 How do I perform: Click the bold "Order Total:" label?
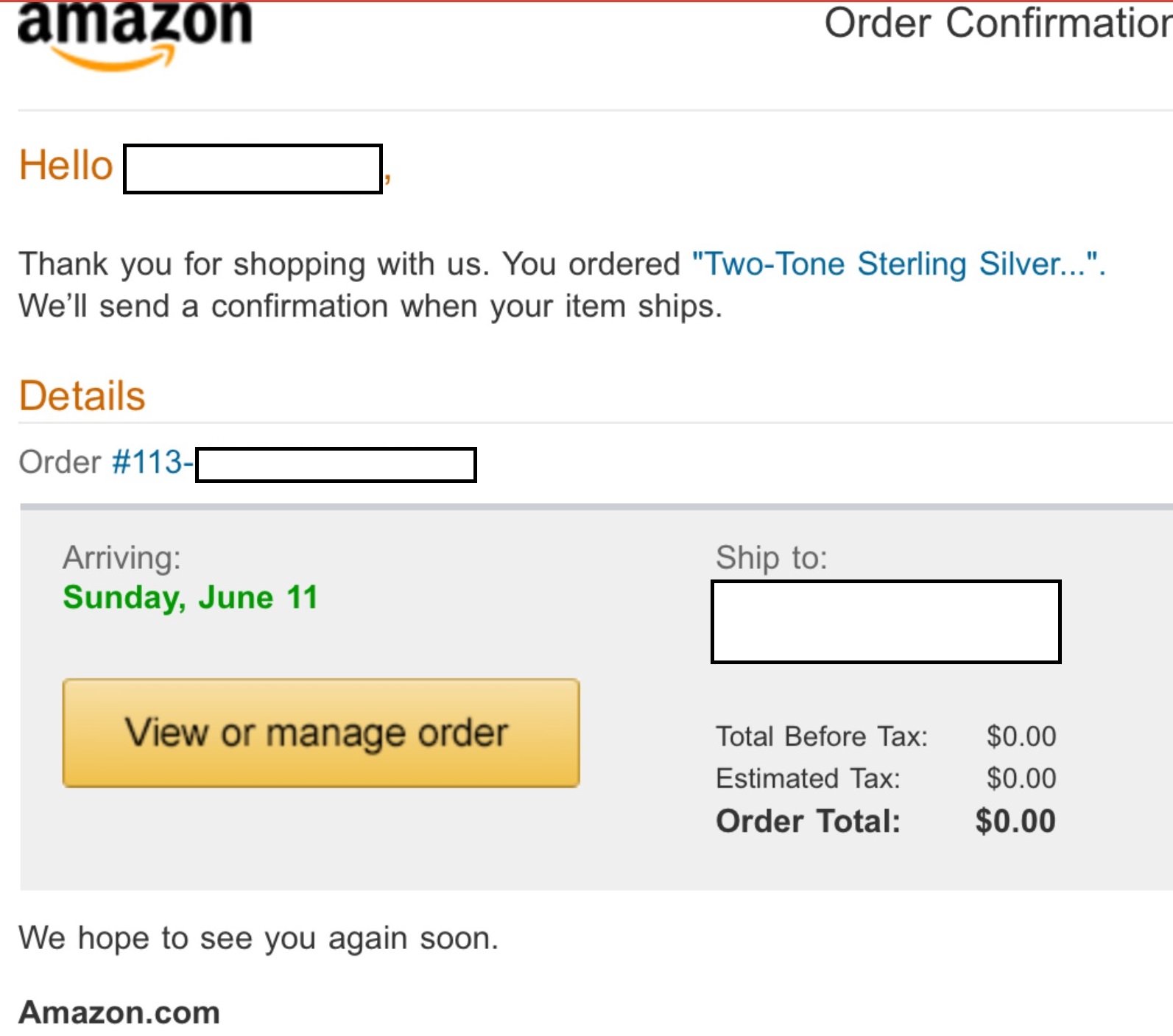pos(808,821)
